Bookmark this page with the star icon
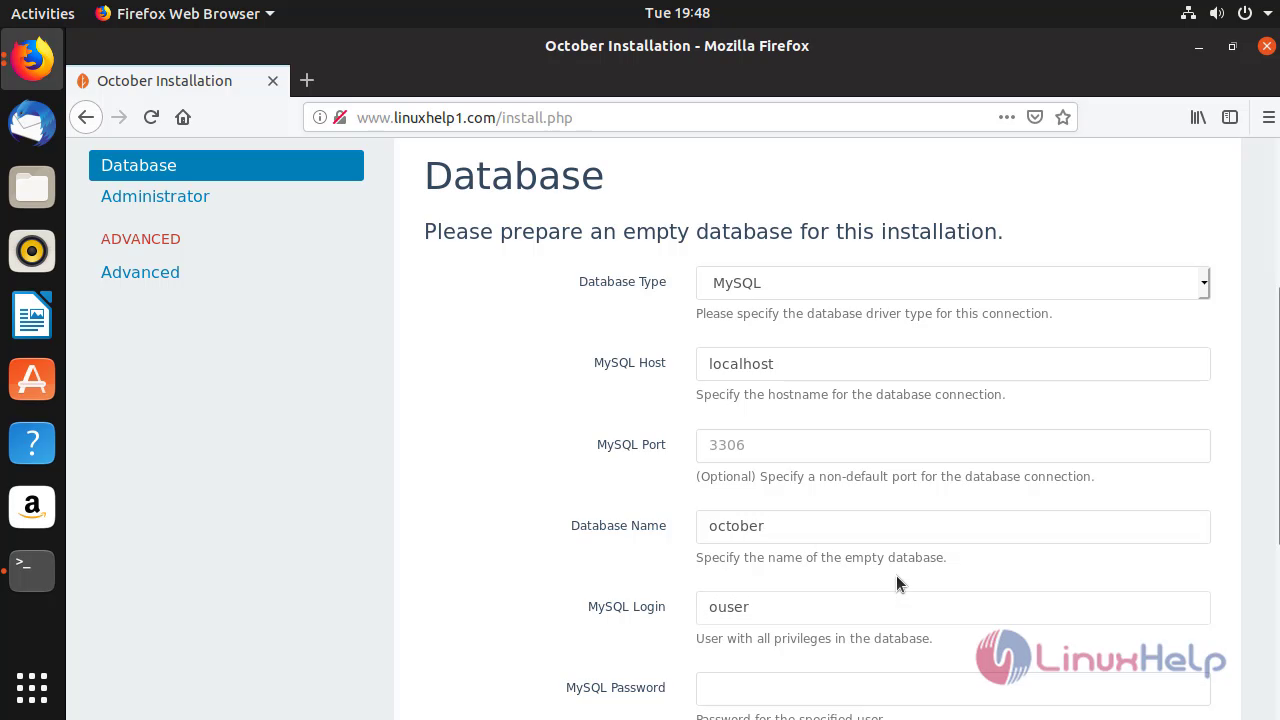This screenshot has width=1280, height=720. pyautogui.click(x=1063, y=117)
